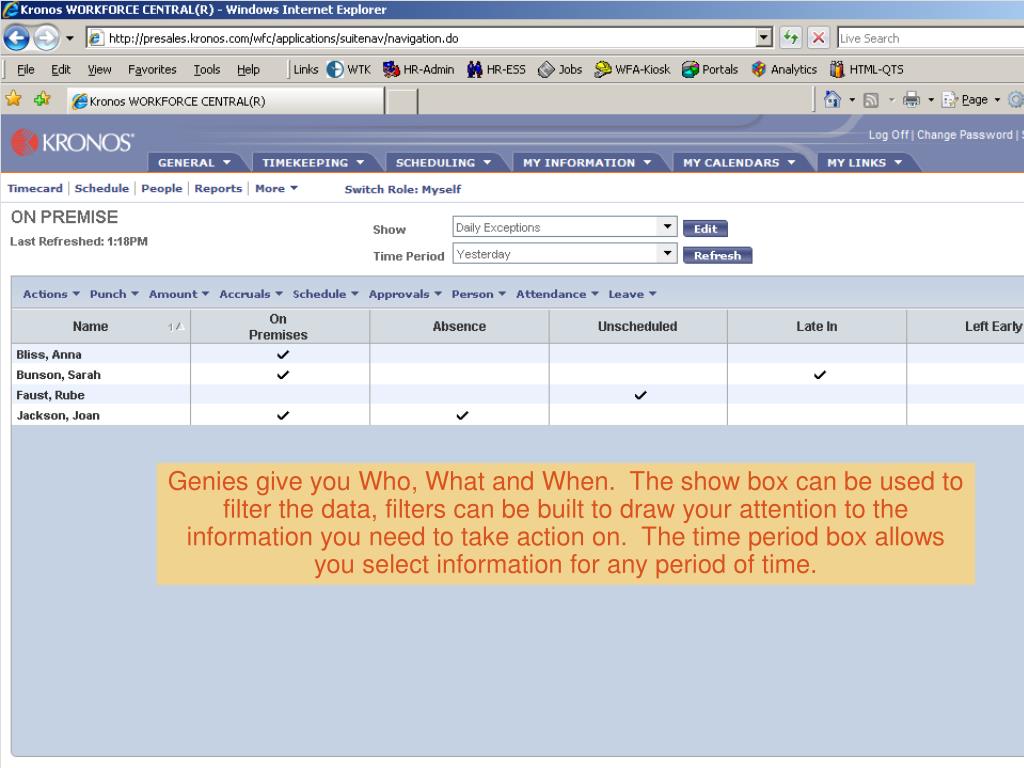Click the Log Off link
This screenshot has width=1024, height=768.
point(888,135)
